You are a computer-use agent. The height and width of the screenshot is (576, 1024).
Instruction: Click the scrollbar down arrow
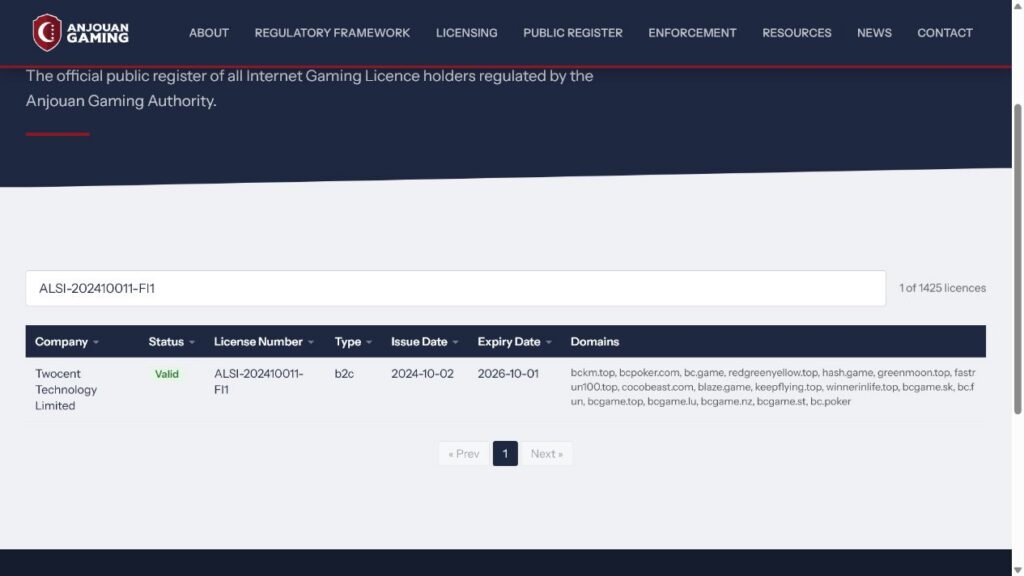coord(1017,570)
